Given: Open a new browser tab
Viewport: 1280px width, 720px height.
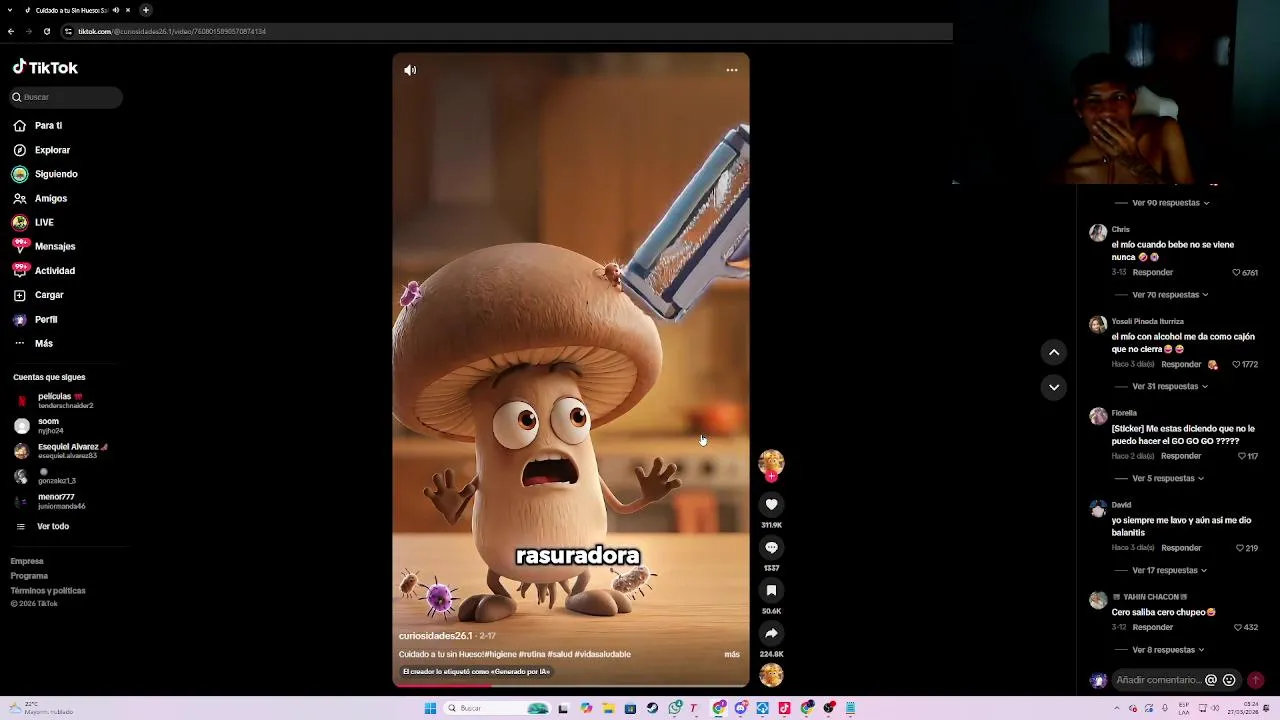Looking at the screenshot, I should [145, 10].
